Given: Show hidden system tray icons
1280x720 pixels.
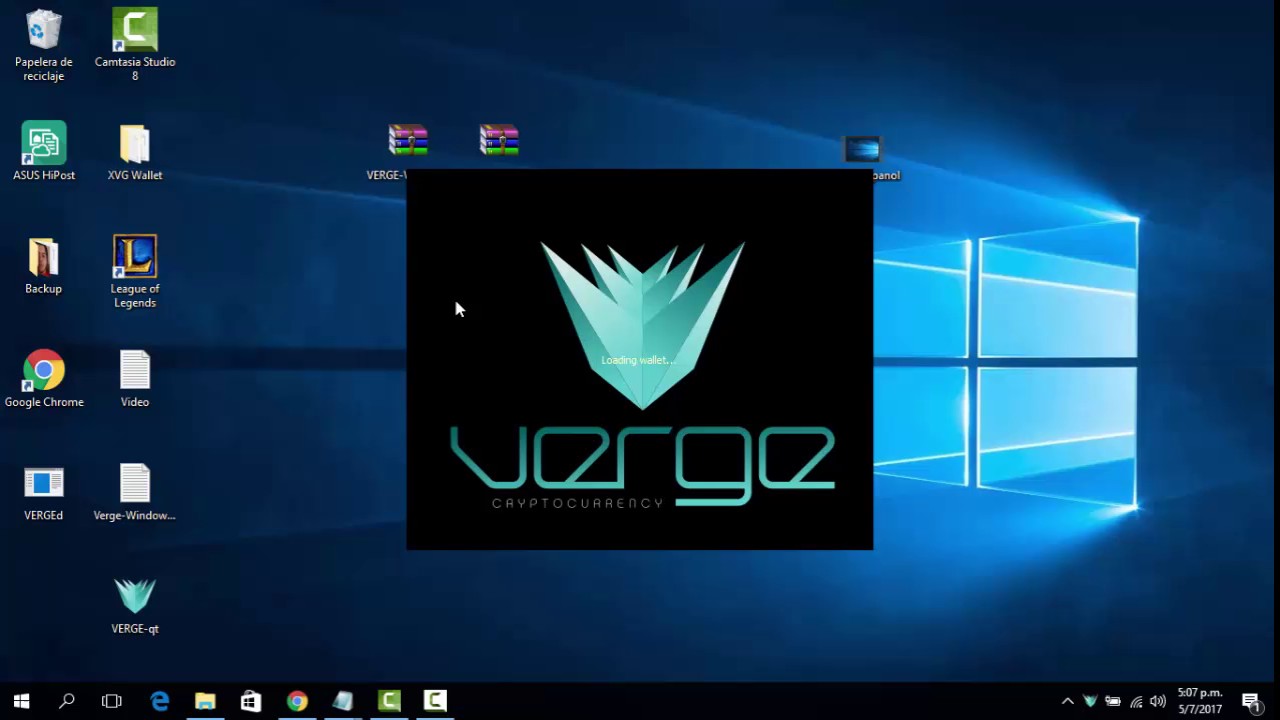Looking at the screenshot, I should pos(1067,701).
